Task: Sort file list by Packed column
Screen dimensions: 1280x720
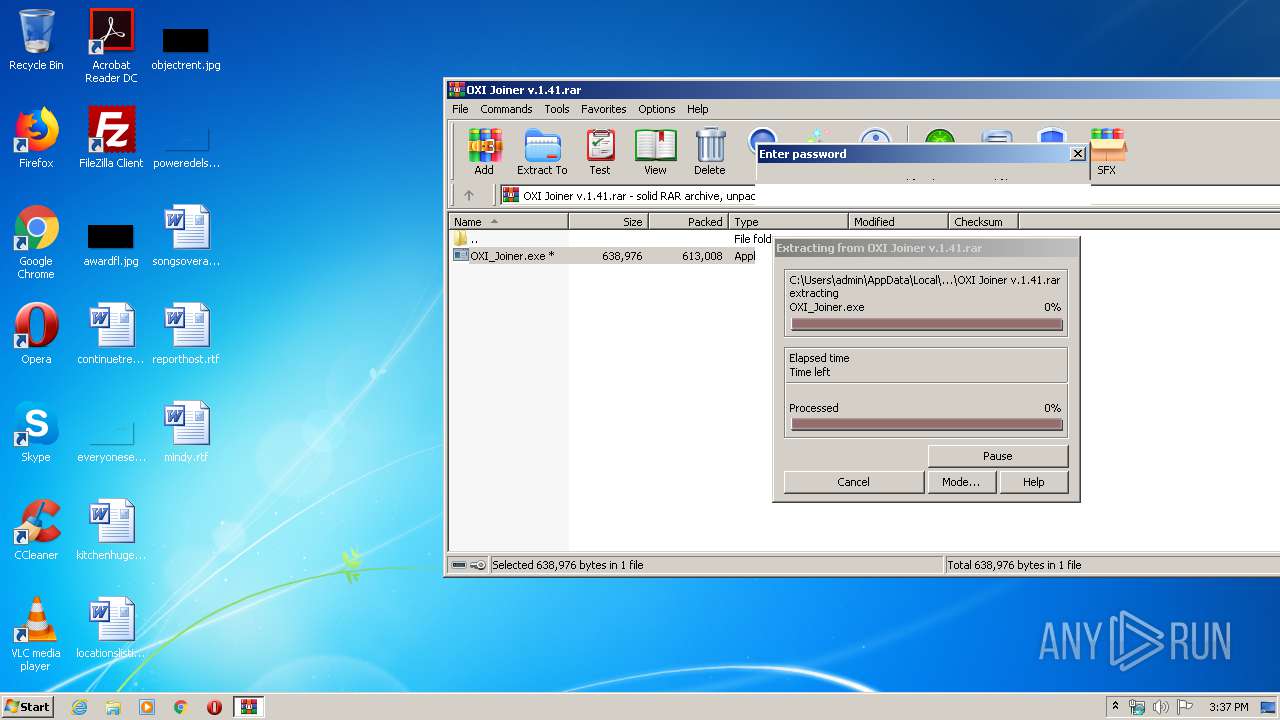Action: tap(689, 222)
